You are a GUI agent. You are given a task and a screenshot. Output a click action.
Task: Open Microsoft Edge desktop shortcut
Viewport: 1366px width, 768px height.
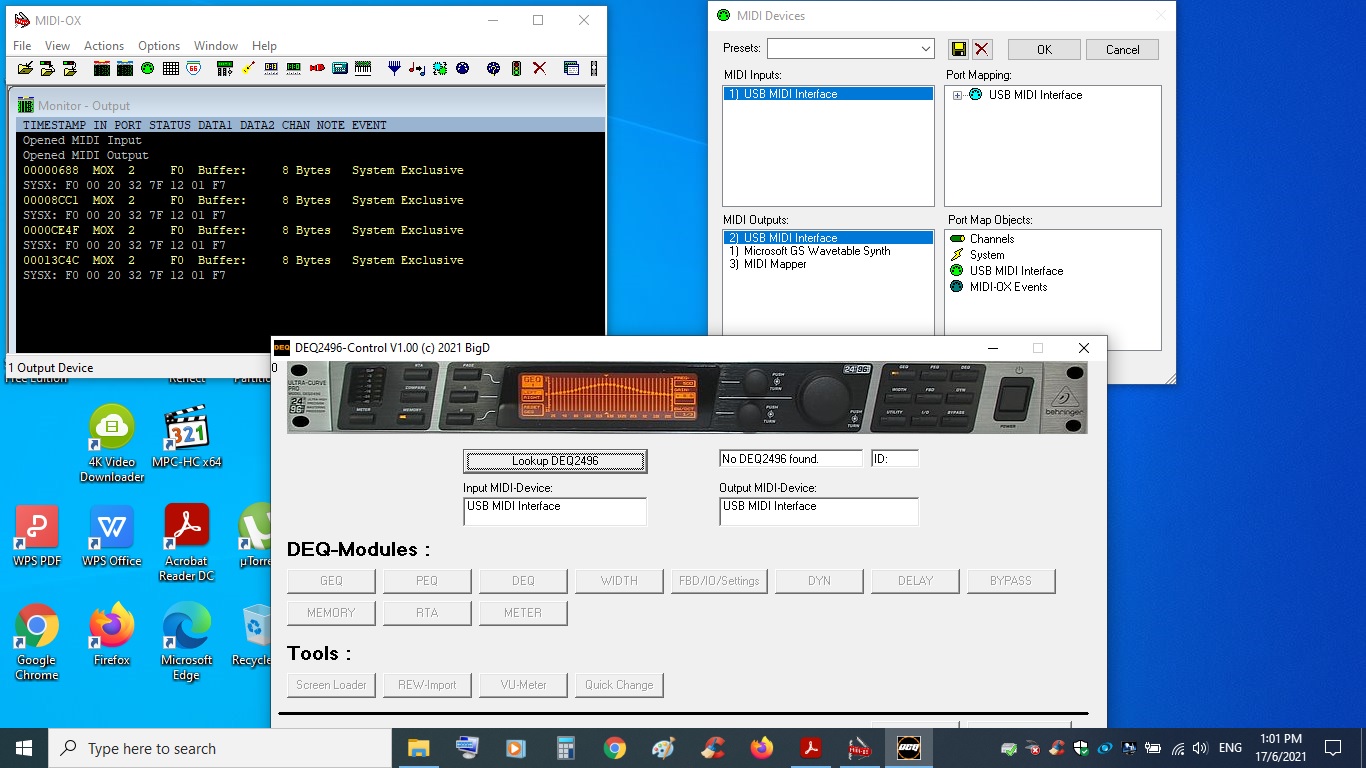coord(186,642)
